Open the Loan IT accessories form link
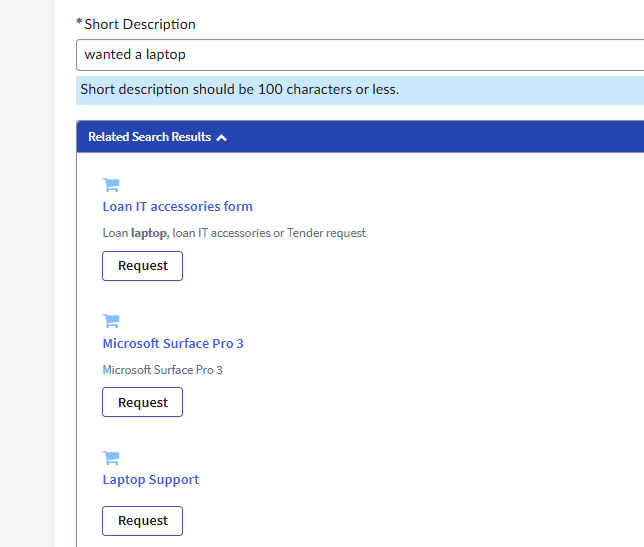644x547 pixels. (x=177, y=206)
